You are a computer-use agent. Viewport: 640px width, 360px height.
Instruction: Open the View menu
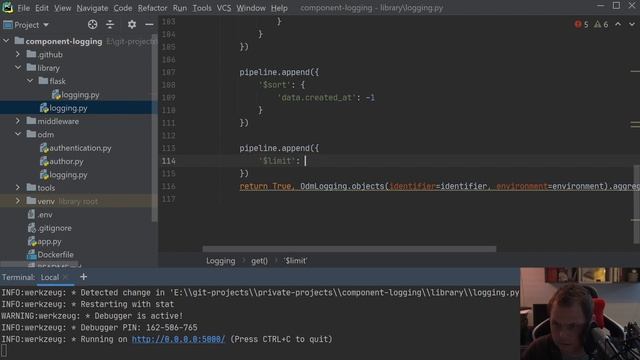pyautogui.click(x=62, y=8)
